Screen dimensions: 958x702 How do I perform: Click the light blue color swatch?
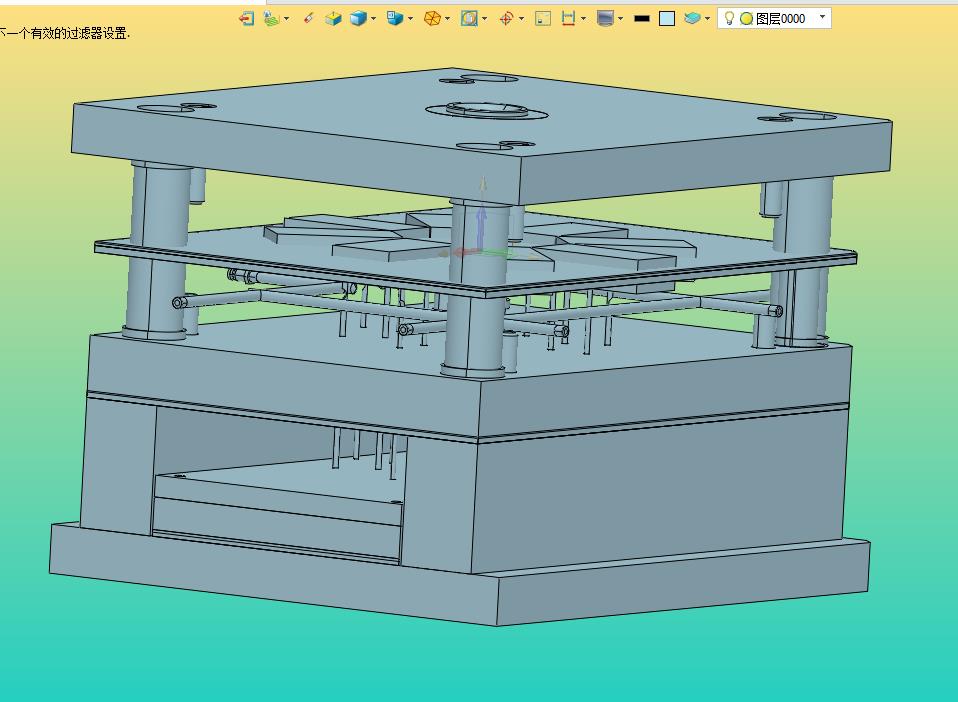click(667, 18)
